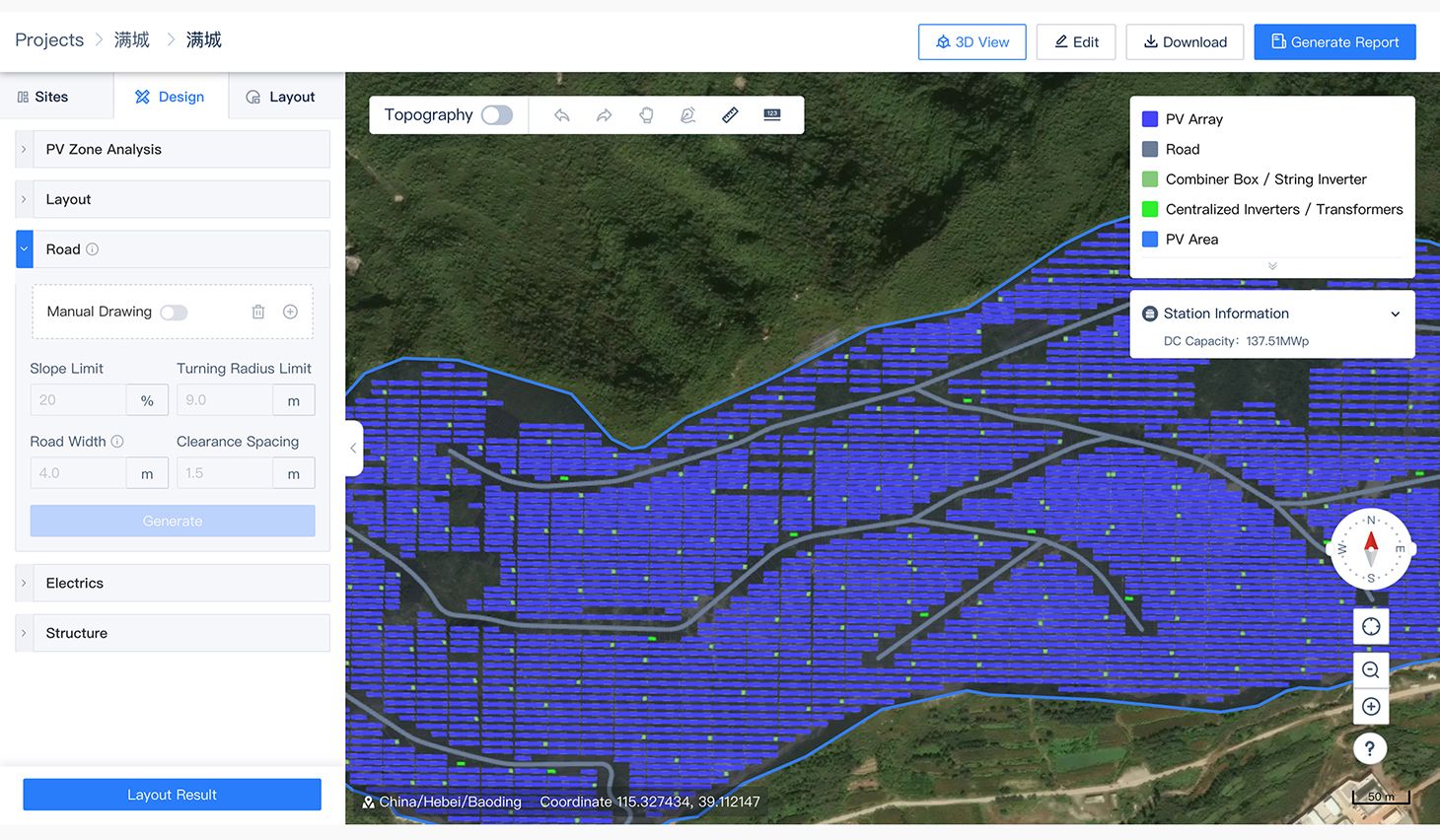Viewport: 1440px width, 840px height.
Task: Switch to the Layout tab
Action: pos(280,97)
